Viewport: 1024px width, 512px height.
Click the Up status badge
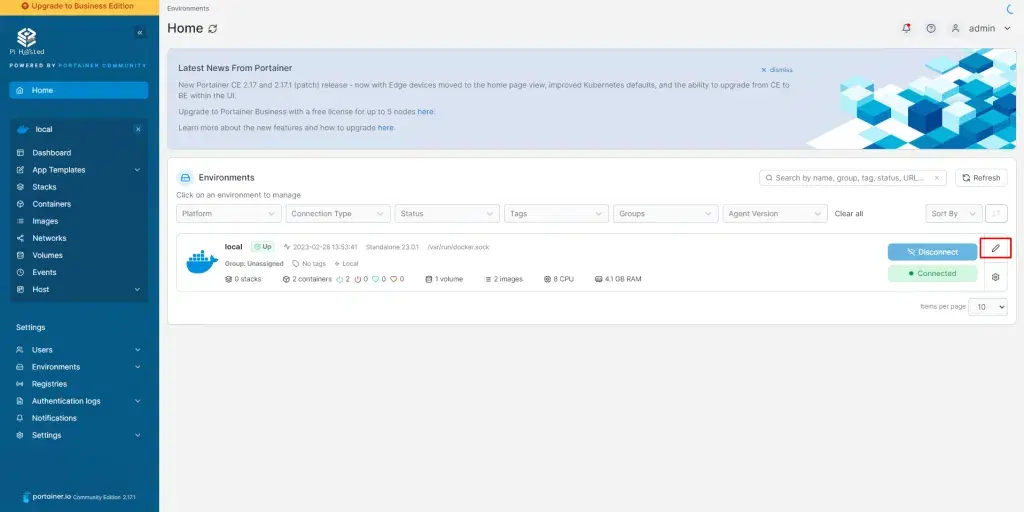coord(263,247)
